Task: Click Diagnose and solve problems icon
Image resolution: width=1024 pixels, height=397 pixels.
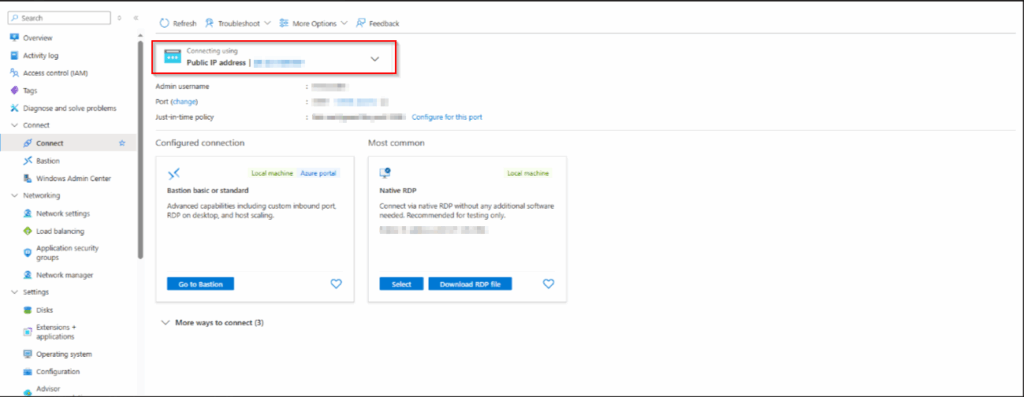Action: pos(14,108)
